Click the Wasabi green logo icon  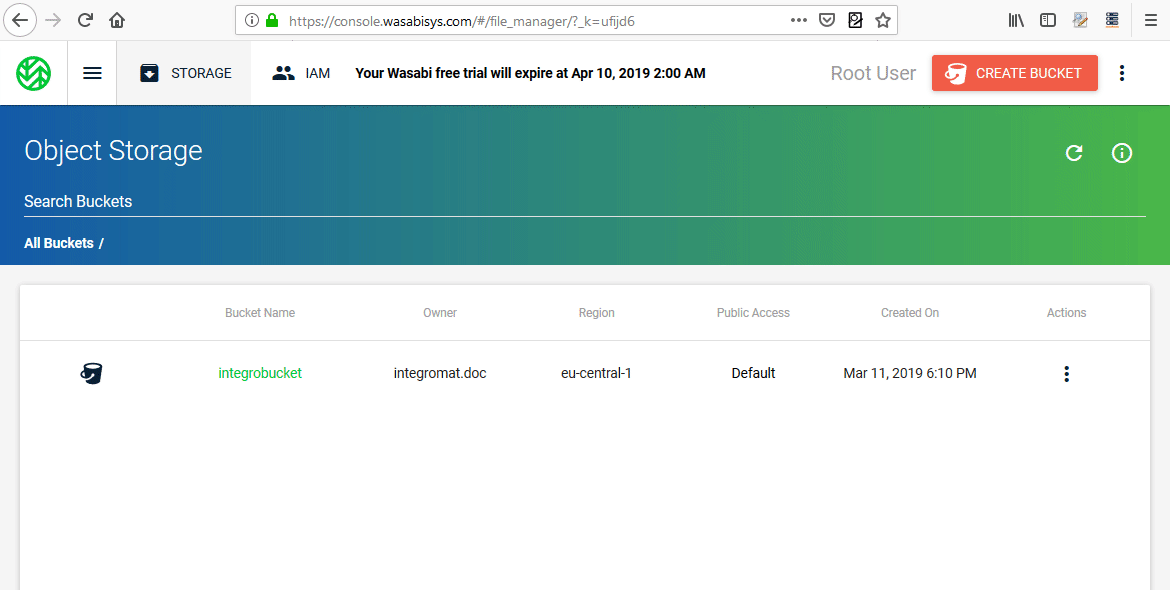pyautogui.click(x=34, y=73)
